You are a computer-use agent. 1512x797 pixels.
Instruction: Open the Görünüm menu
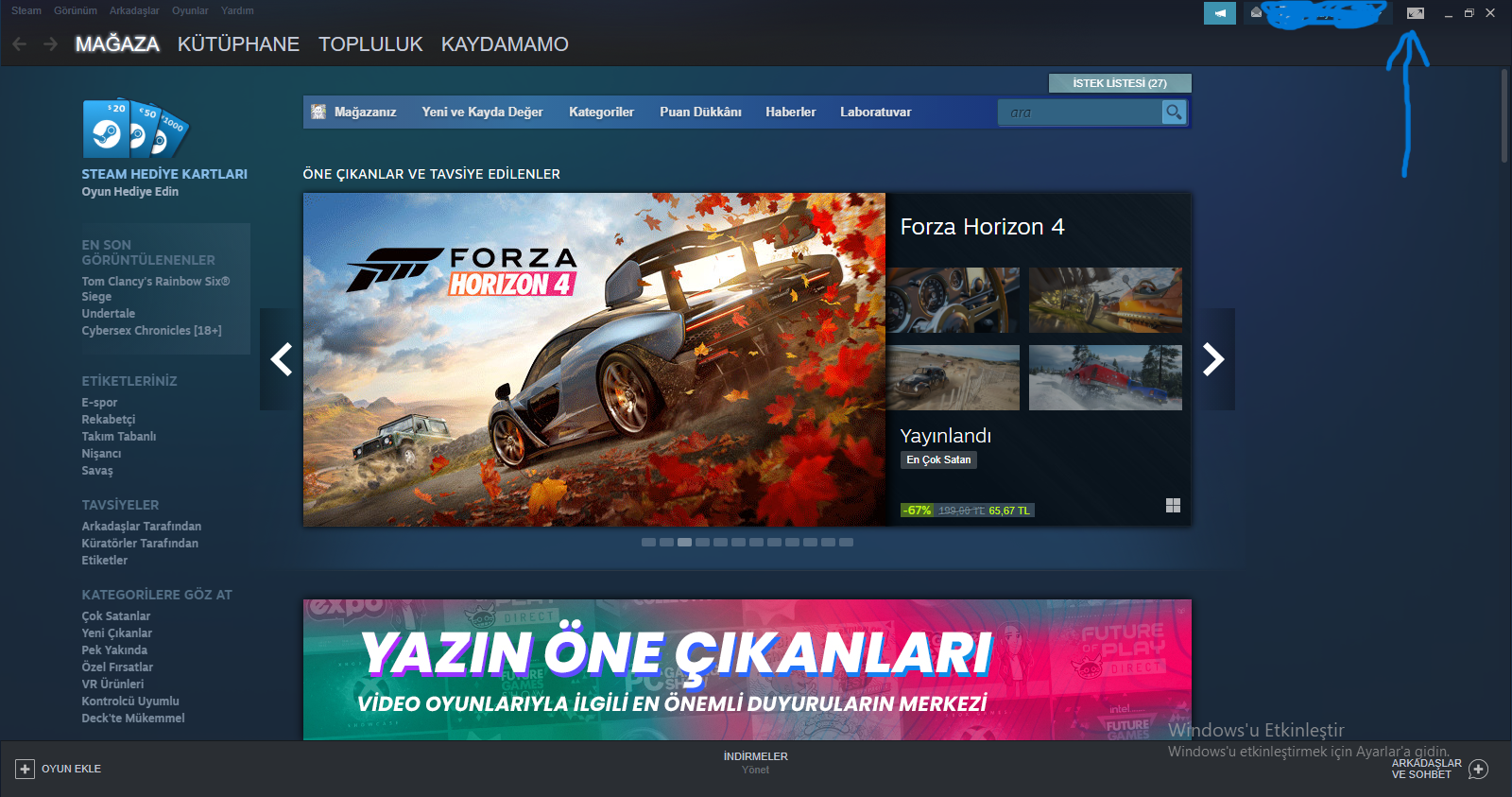coord(76,10)
